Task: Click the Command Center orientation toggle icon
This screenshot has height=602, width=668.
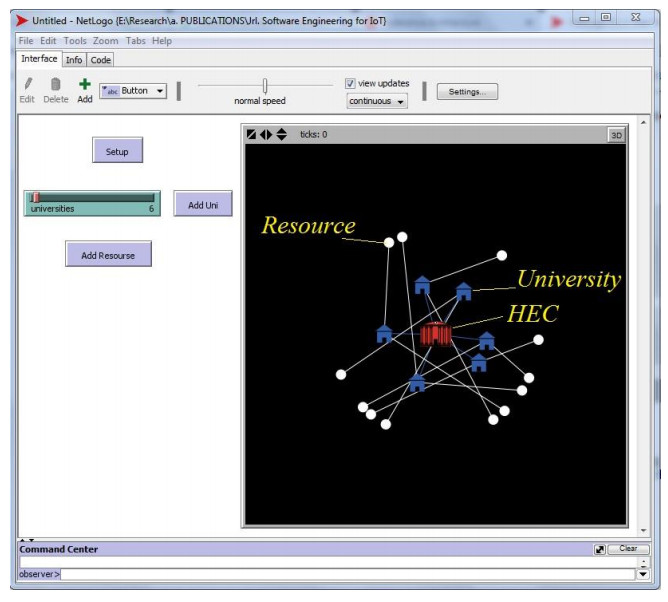Action: (599, 549)
